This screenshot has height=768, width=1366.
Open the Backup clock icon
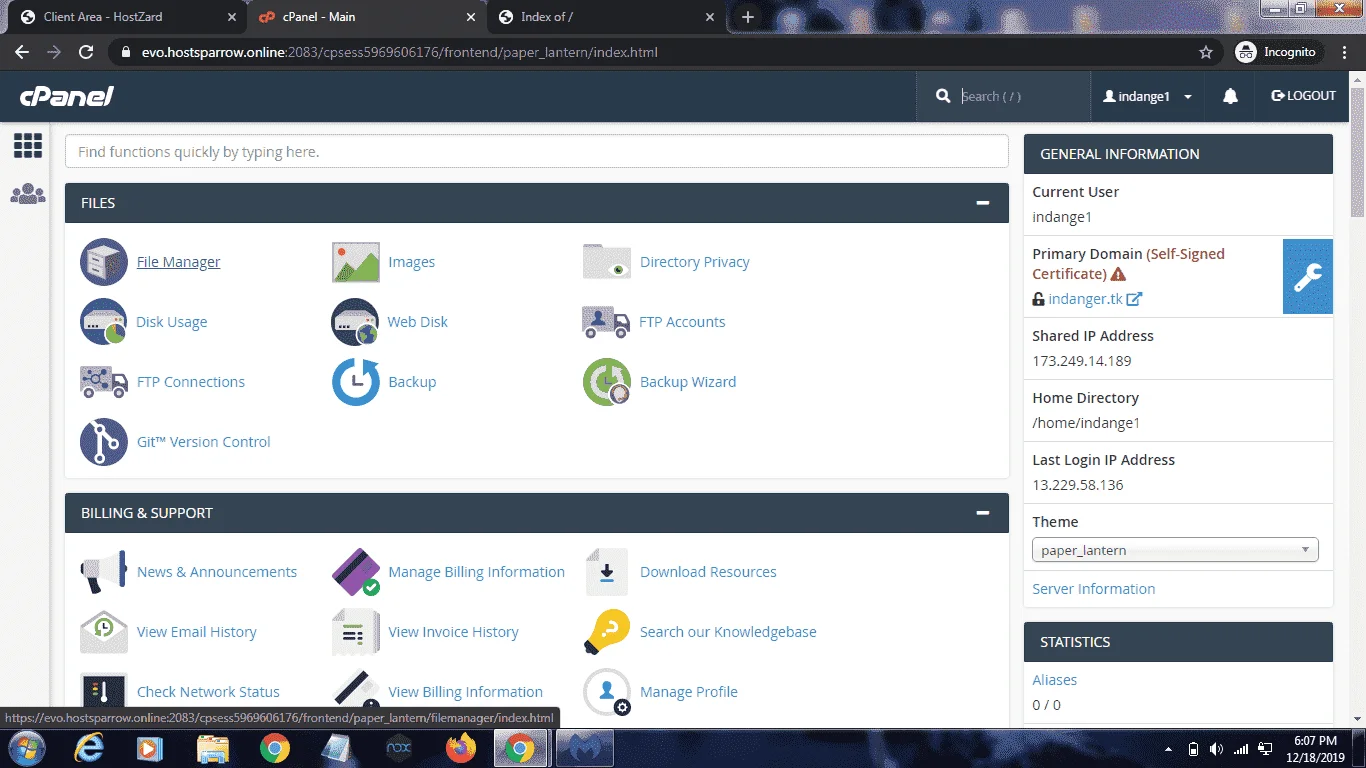[356, 382]
